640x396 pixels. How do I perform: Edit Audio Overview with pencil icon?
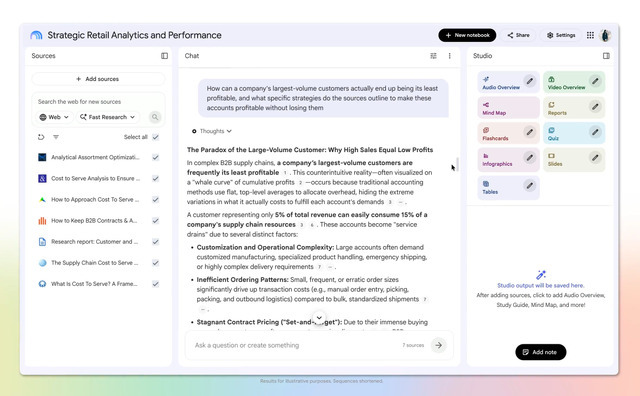529,81
